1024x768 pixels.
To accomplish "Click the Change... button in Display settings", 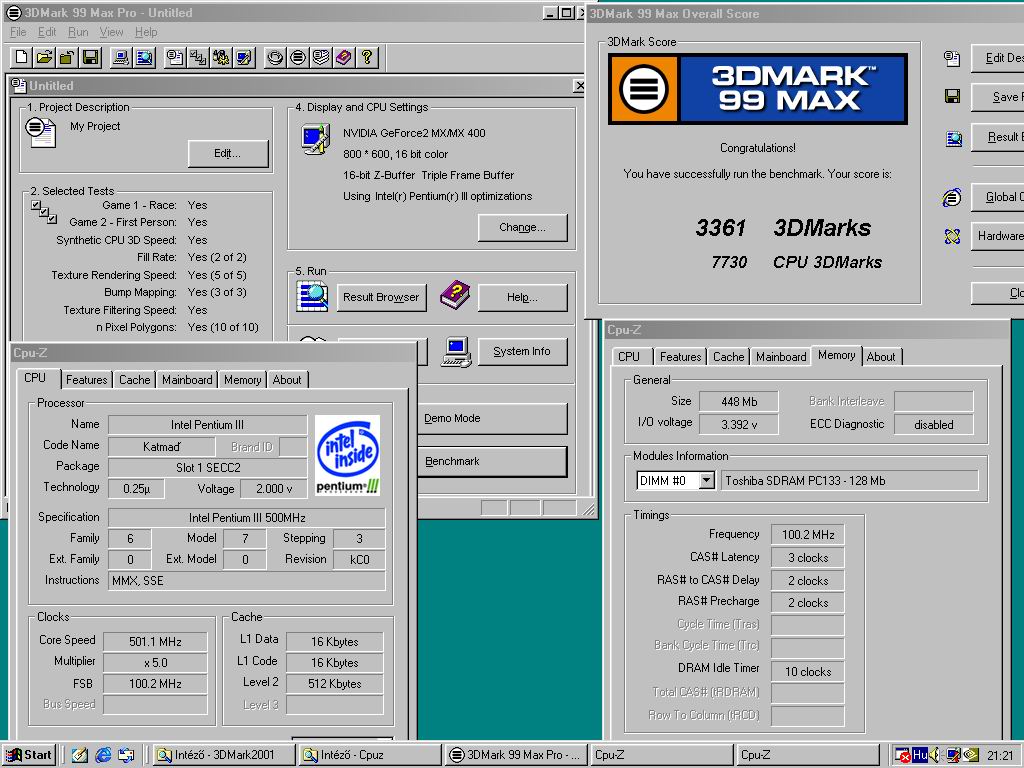I will [522, 227].
